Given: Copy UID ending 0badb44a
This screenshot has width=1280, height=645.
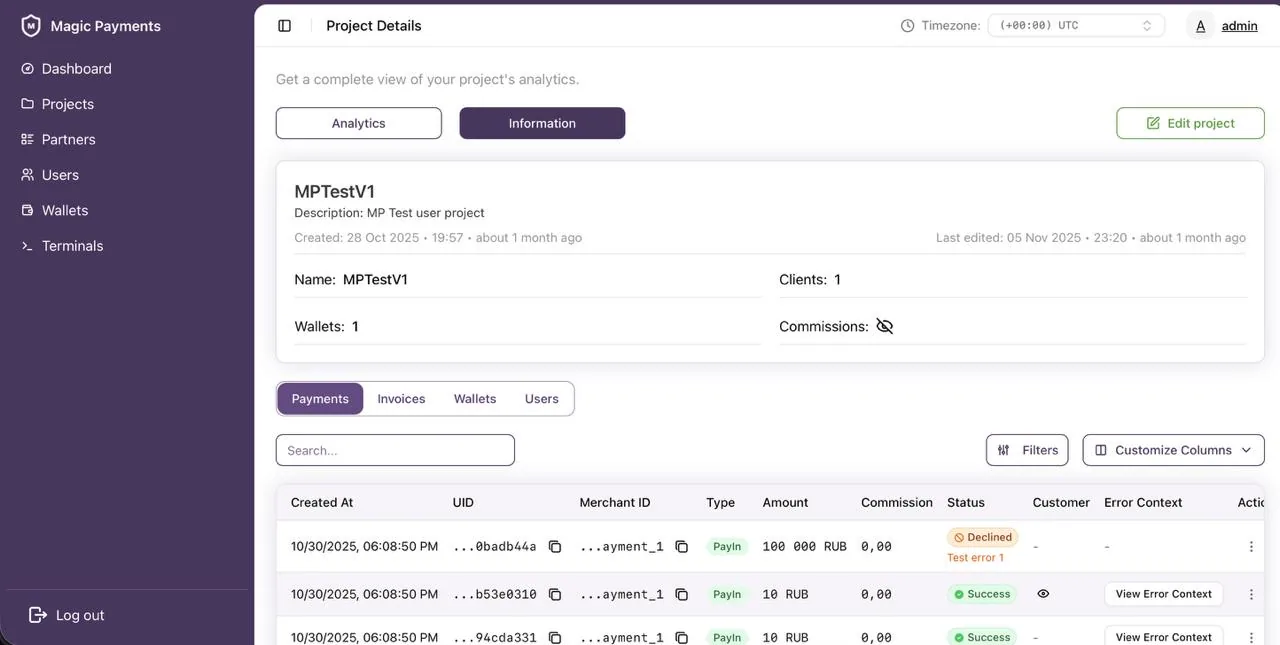Looking at the screenshot, I should click(x=555, y=547).
